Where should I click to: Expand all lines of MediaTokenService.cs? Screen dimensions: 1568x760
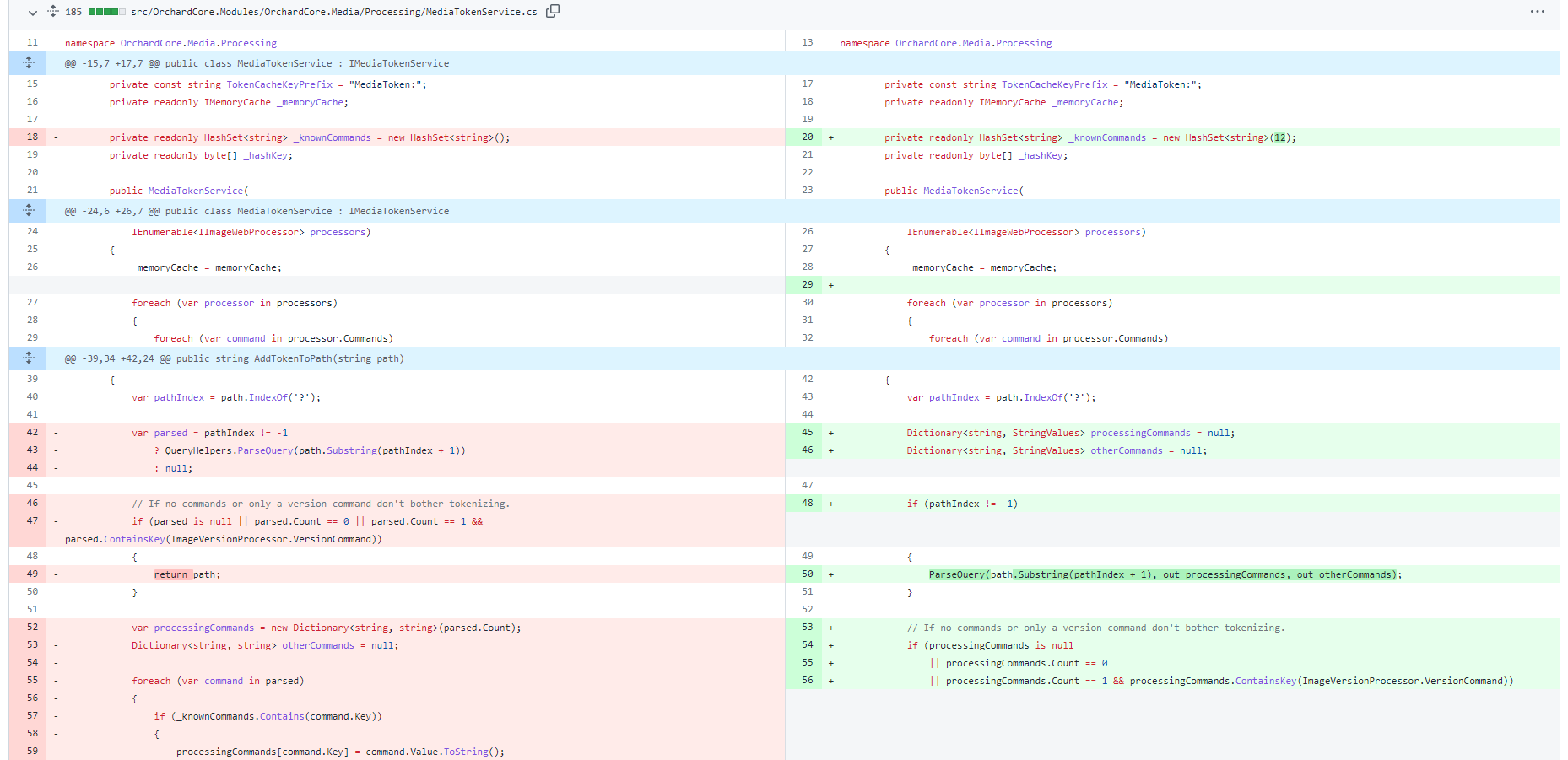click(x=52, y=12)
